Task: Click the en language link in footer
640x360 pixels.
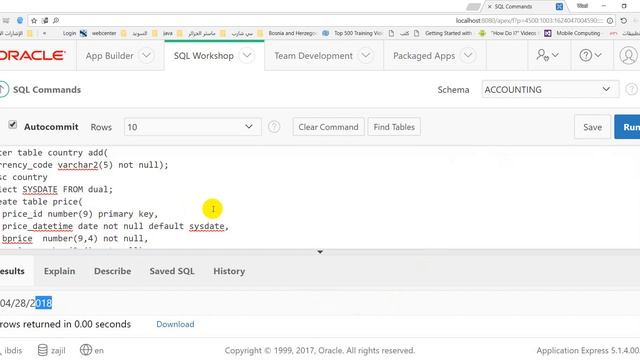Action: pyautogui.click(x=99, y=350)
